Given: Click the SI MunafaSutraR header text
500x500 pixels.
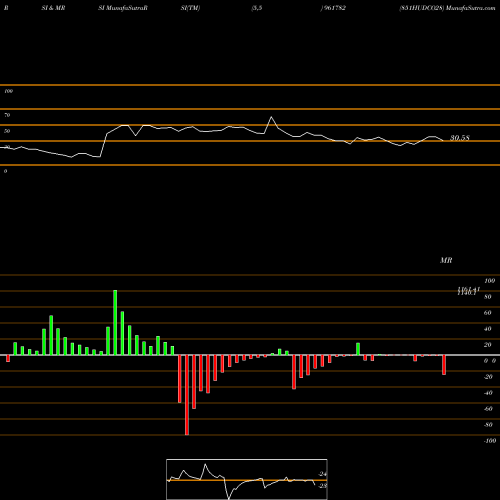Looking at the screenshot, I should tap(123, 8).
